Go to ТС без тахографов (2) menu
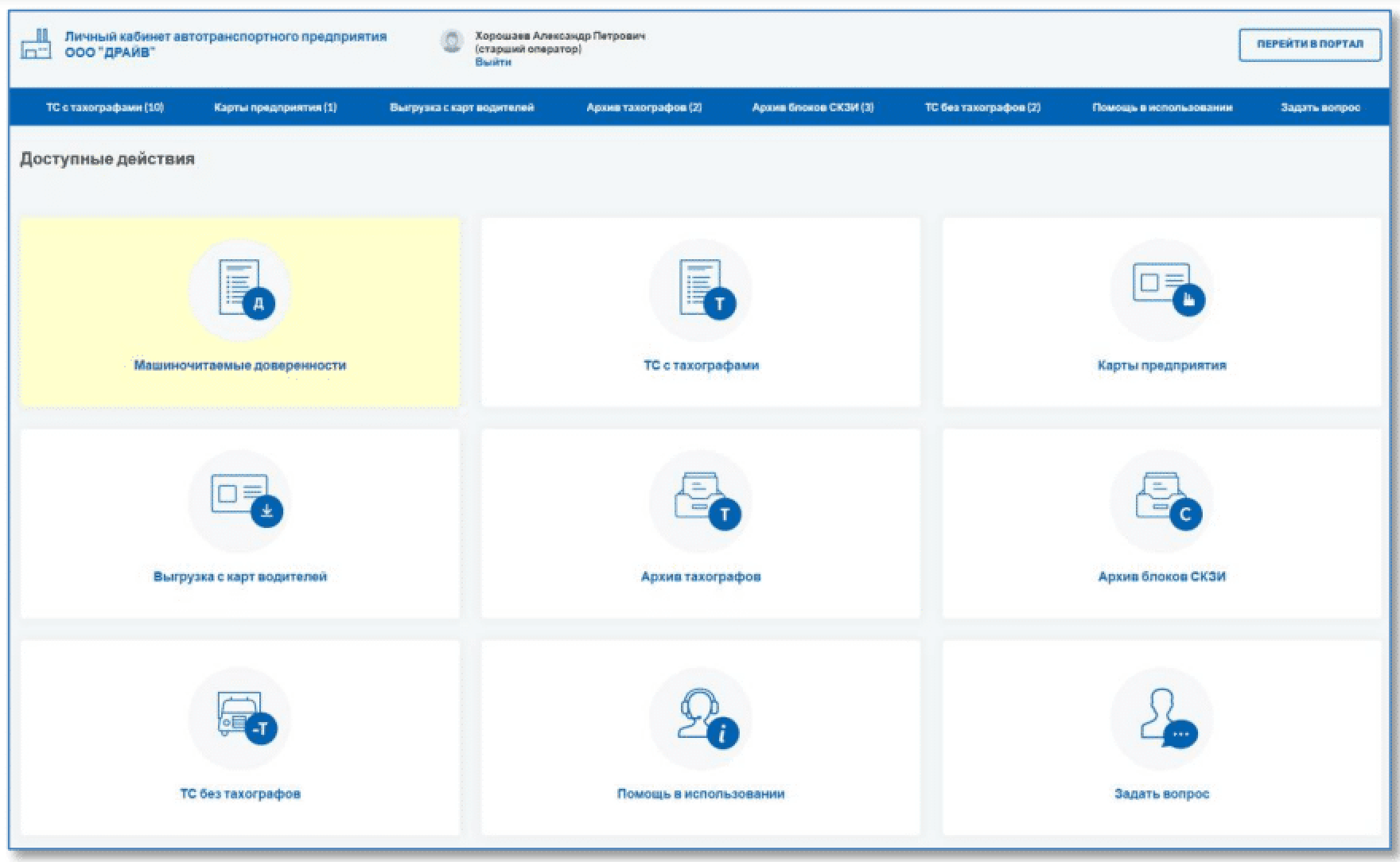1400x862 pixels. pos(982,107)
